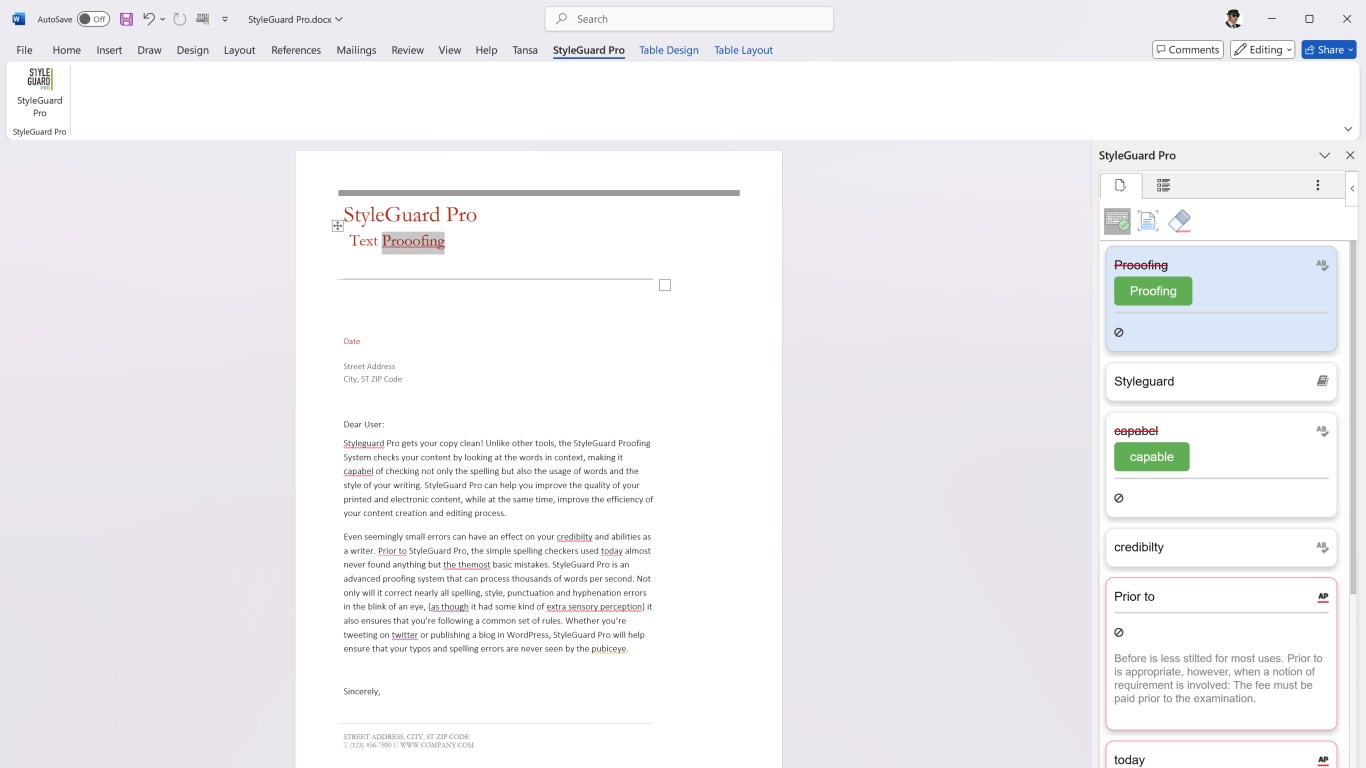Screen dimensions: 1366x768
Task: Click the Undo arrow icon
Action: pyautogui.click(x=149, y=19)
